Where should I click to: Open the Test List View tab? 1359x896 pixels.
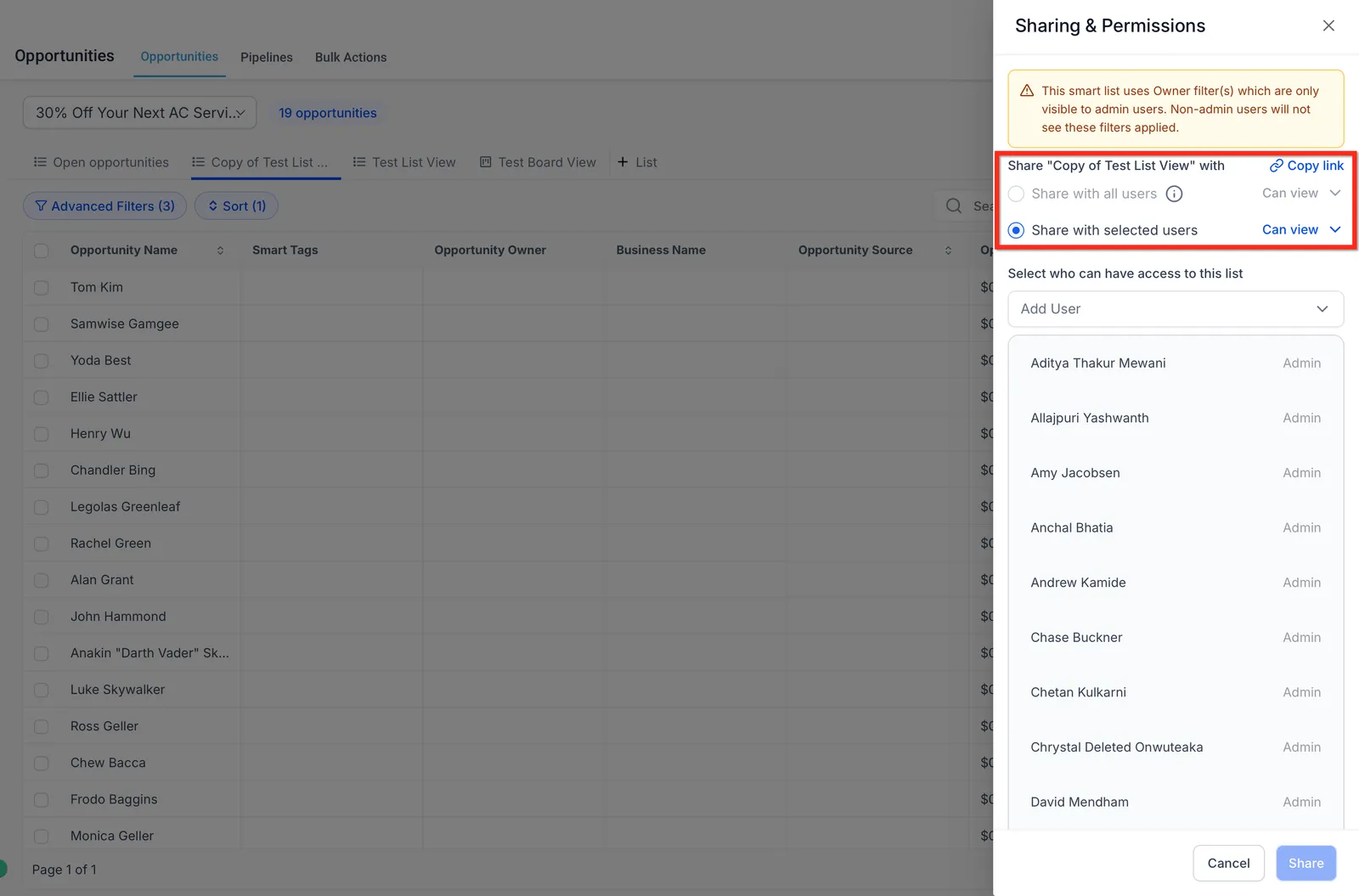click(x=404, y=162)
